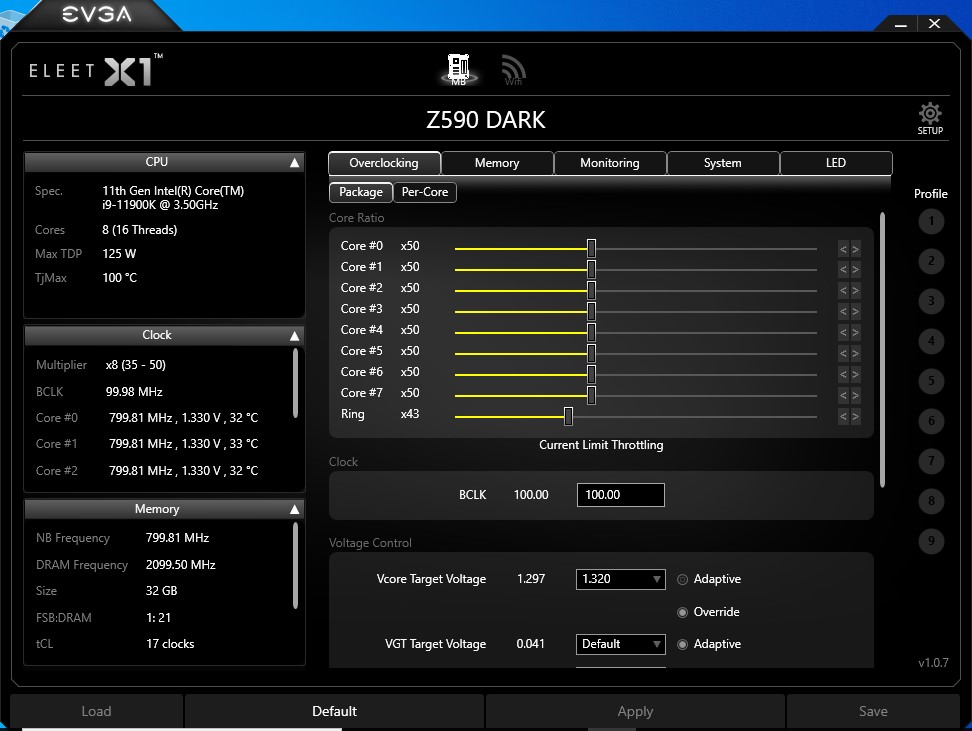Decrease Core #0 ratio with left arrow
Screen dimensions: 972x731
click(x=843, y=249)
